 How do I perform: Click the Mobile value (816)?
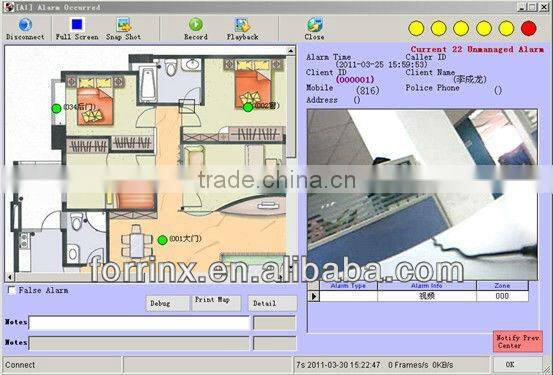pos(367,91)
